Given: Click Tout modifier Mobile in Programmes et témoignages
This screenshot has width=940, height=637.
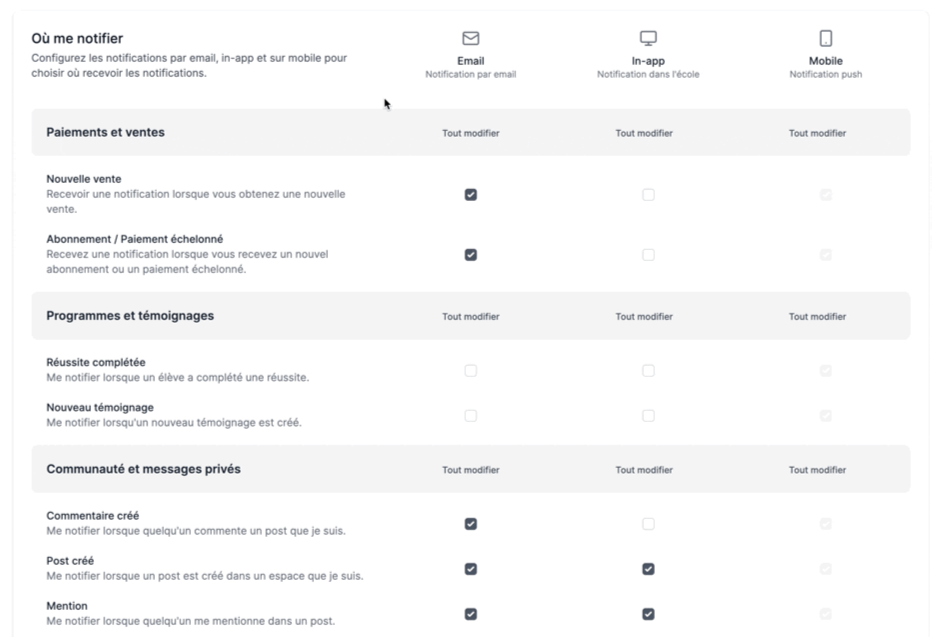Looking at the screenshot, I should (x=817, y=317).
